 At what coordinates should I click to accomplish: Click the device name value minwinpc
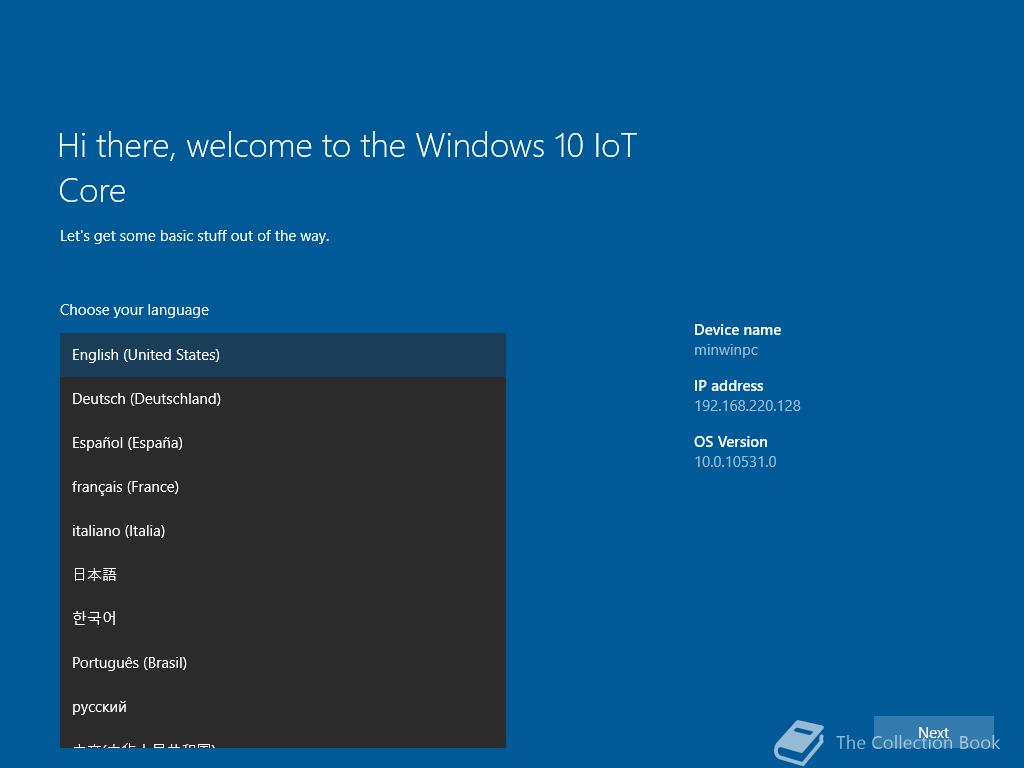pyautogui.click(x=726, y=350)
